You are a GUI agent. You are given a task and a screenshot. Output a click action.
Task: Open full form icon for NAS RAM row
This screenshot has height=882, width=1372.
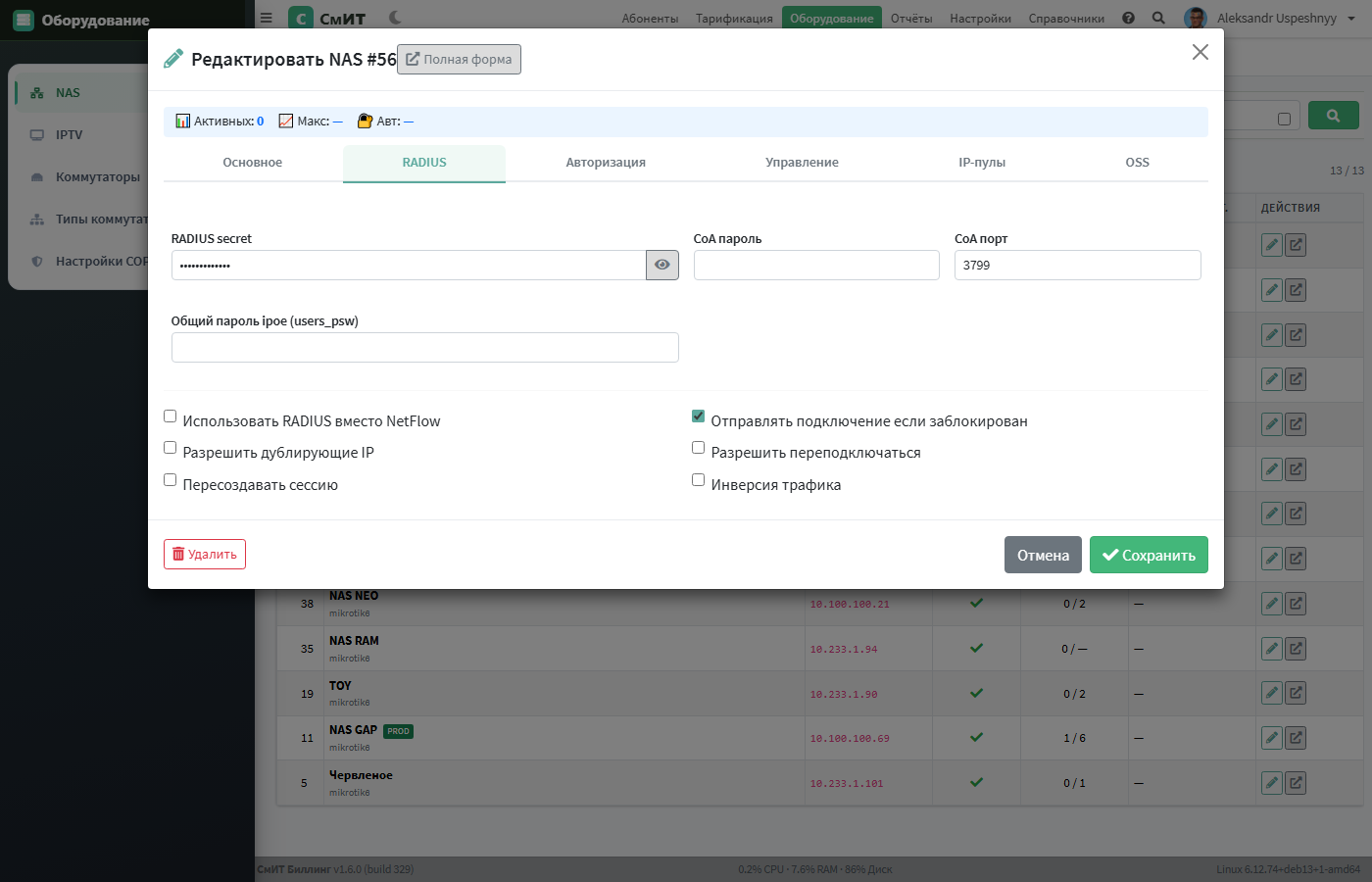tap(1296, 649)
